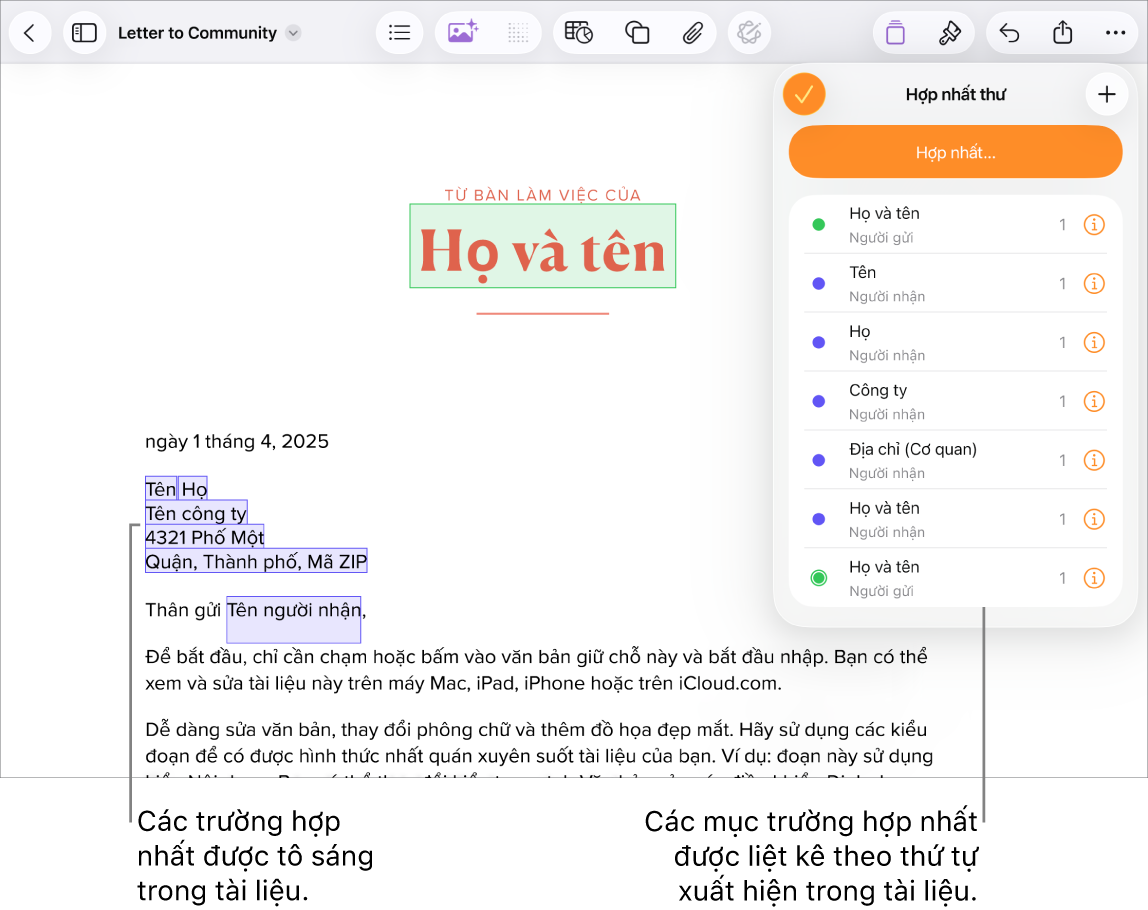Screen dimensions: 1148x910
Task: Open info for Tên Người nhận row
Action: (1094, 283)
